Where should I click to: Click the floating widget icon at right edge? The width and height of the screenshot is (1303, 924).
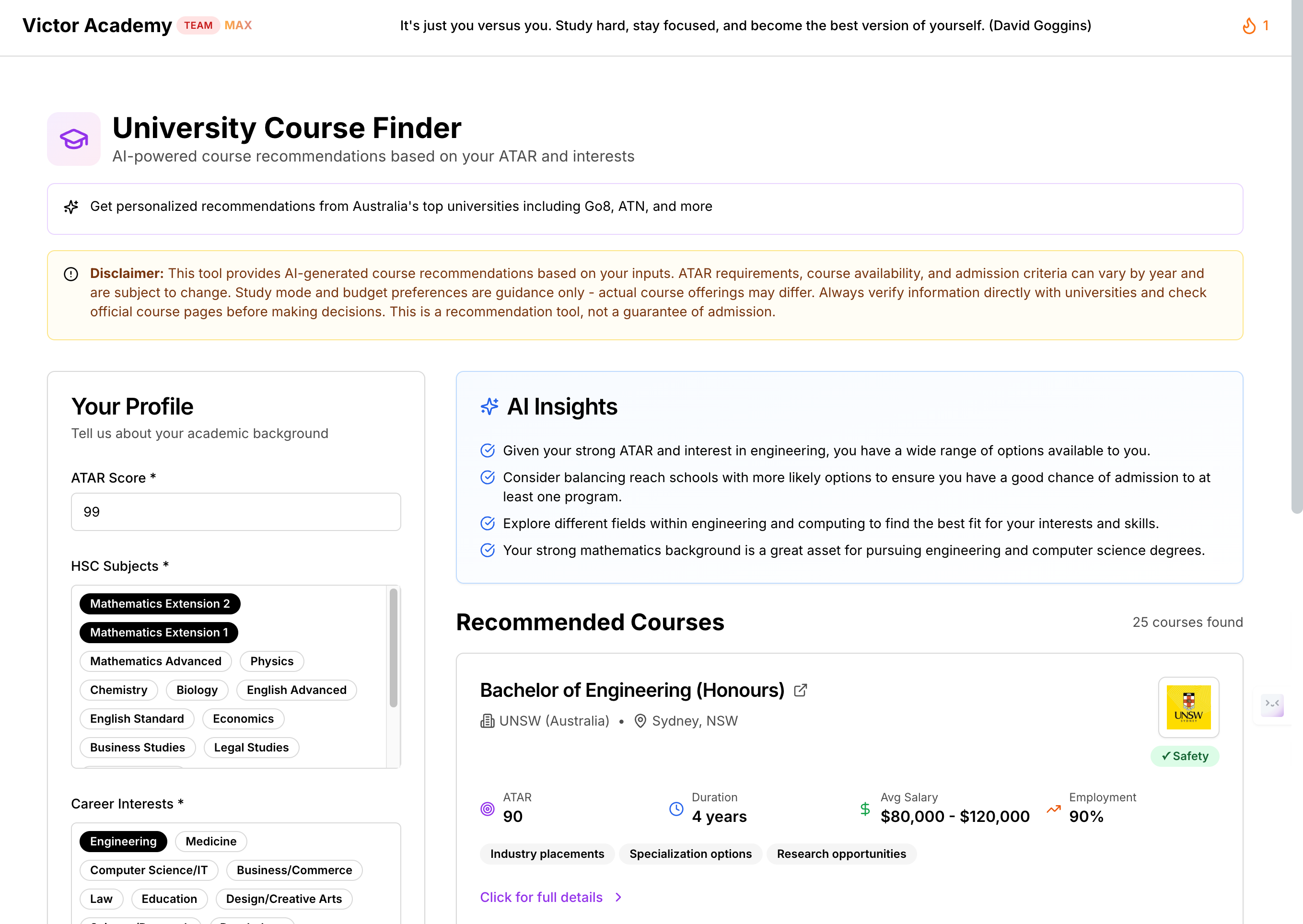click(x=1272, y=705)
